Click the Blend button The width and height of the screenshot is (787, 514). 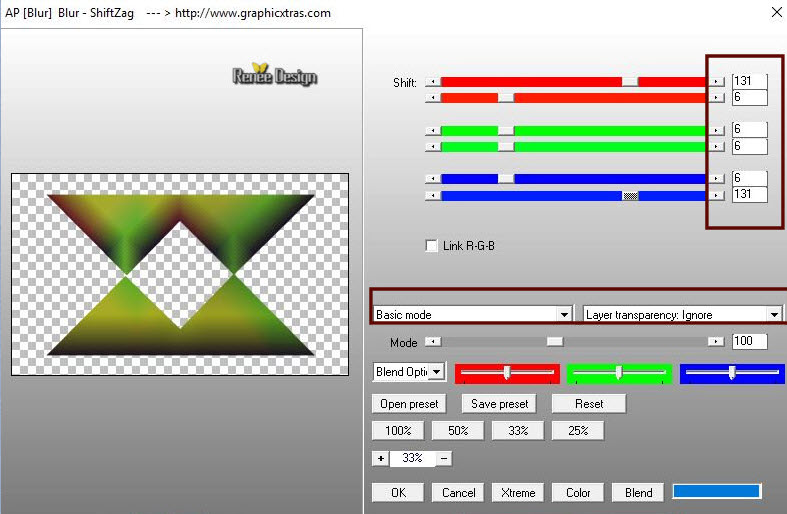(x=638, y=492)
